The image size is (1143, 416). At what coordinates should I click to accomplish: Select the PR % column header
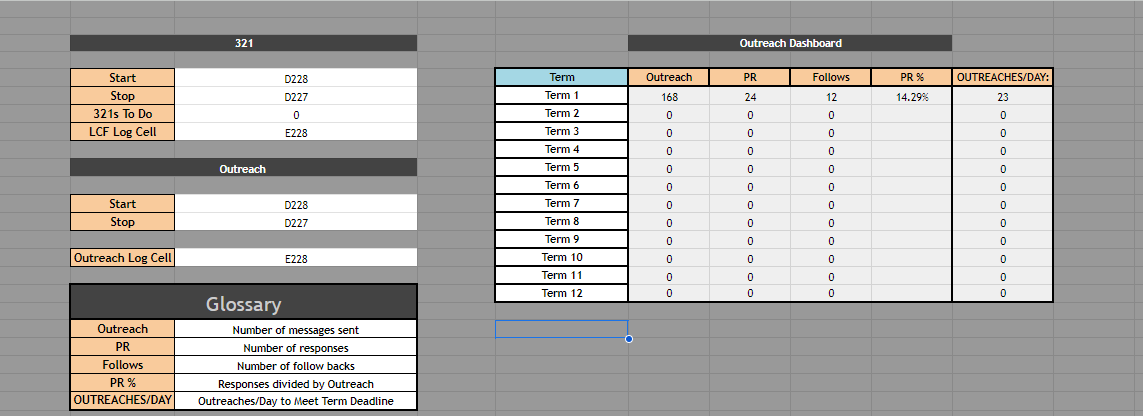click(x=911, y=77)
